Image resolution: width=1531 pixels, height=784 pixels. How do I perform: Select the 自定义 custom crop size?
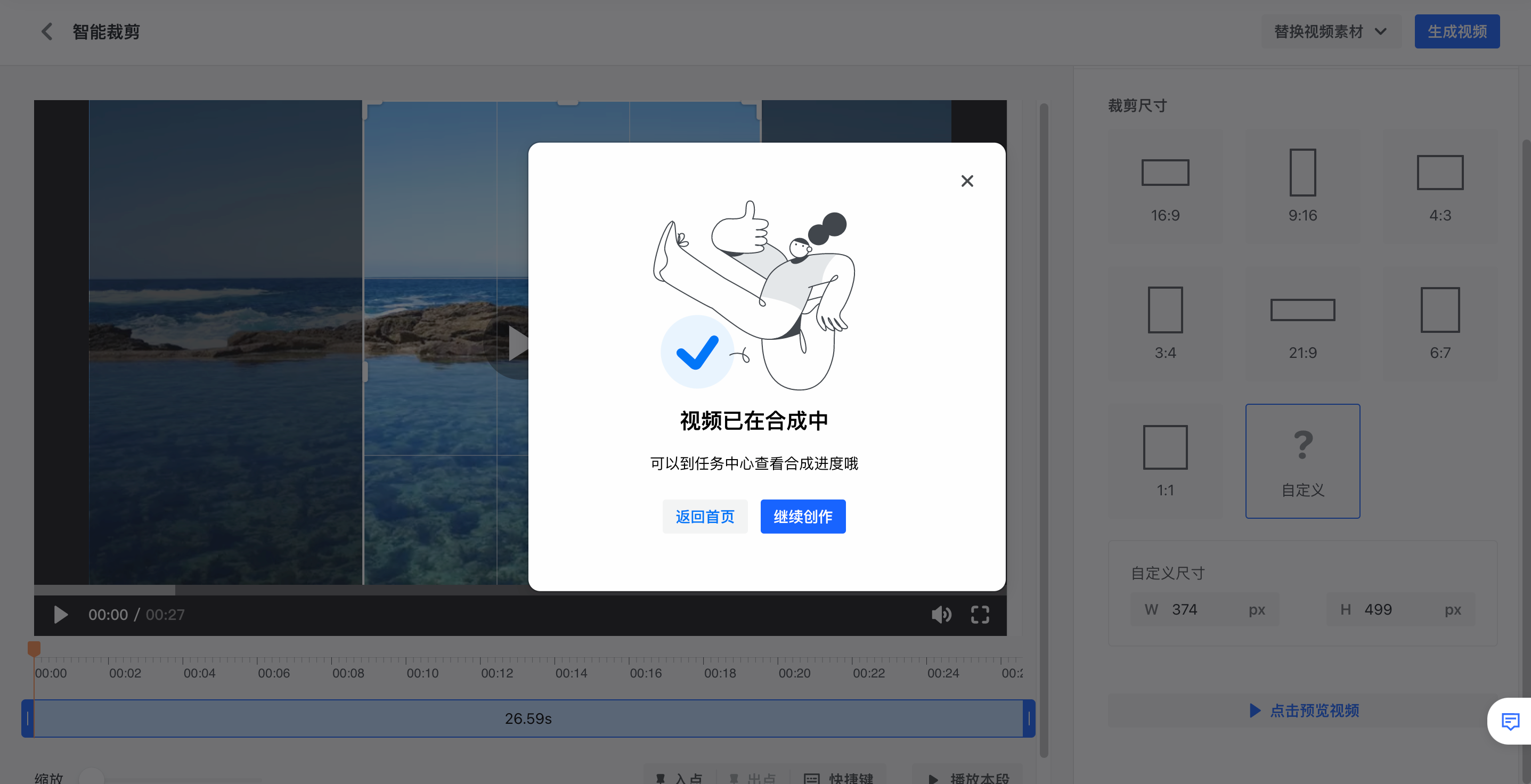[1302, 461]
